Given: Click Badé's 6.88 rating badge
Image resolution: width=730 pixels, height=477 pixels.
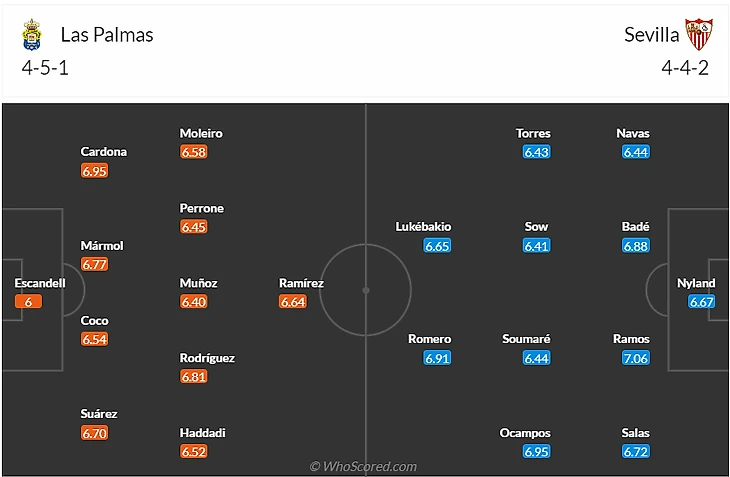Looking at the screenshot, I should [636, 246].
